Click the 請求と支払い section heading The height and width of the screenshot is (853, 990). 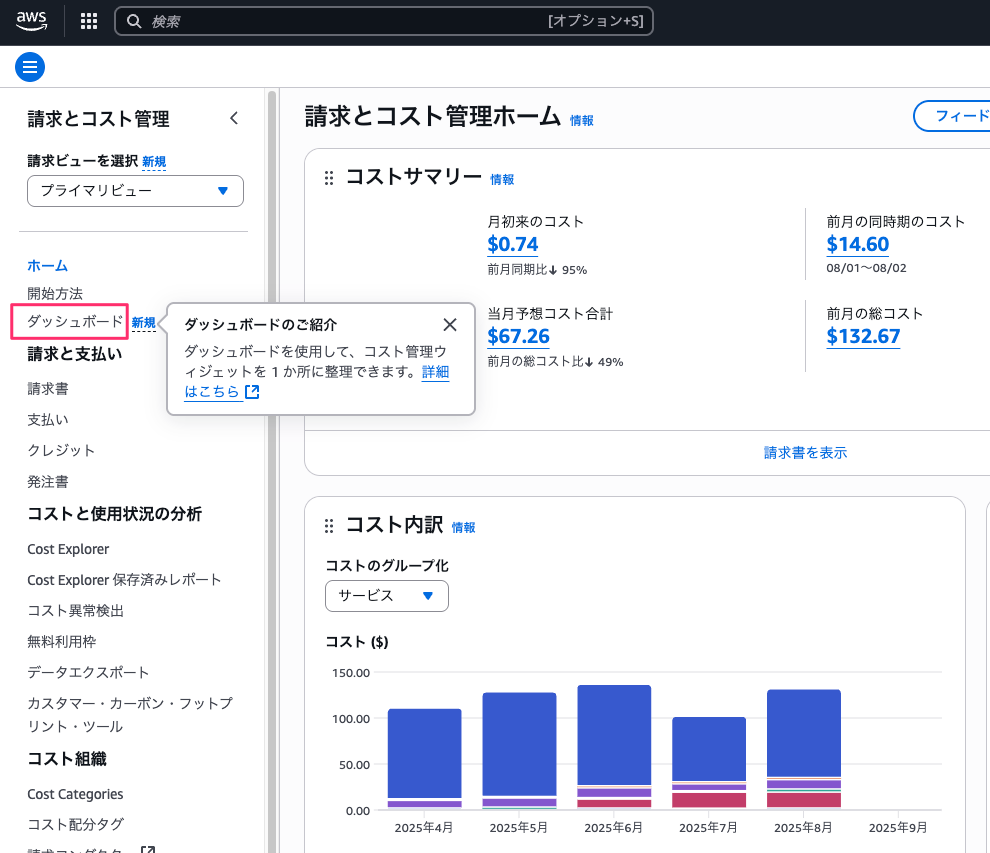click(75, 354)
